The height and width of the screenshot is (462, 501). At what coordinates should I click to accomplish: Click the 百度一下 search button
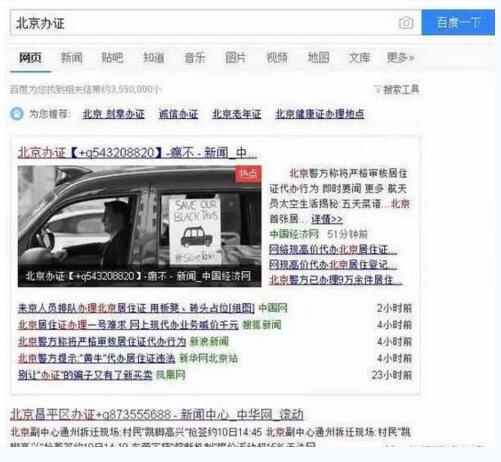pyautogui.click(x=458, y=23)
